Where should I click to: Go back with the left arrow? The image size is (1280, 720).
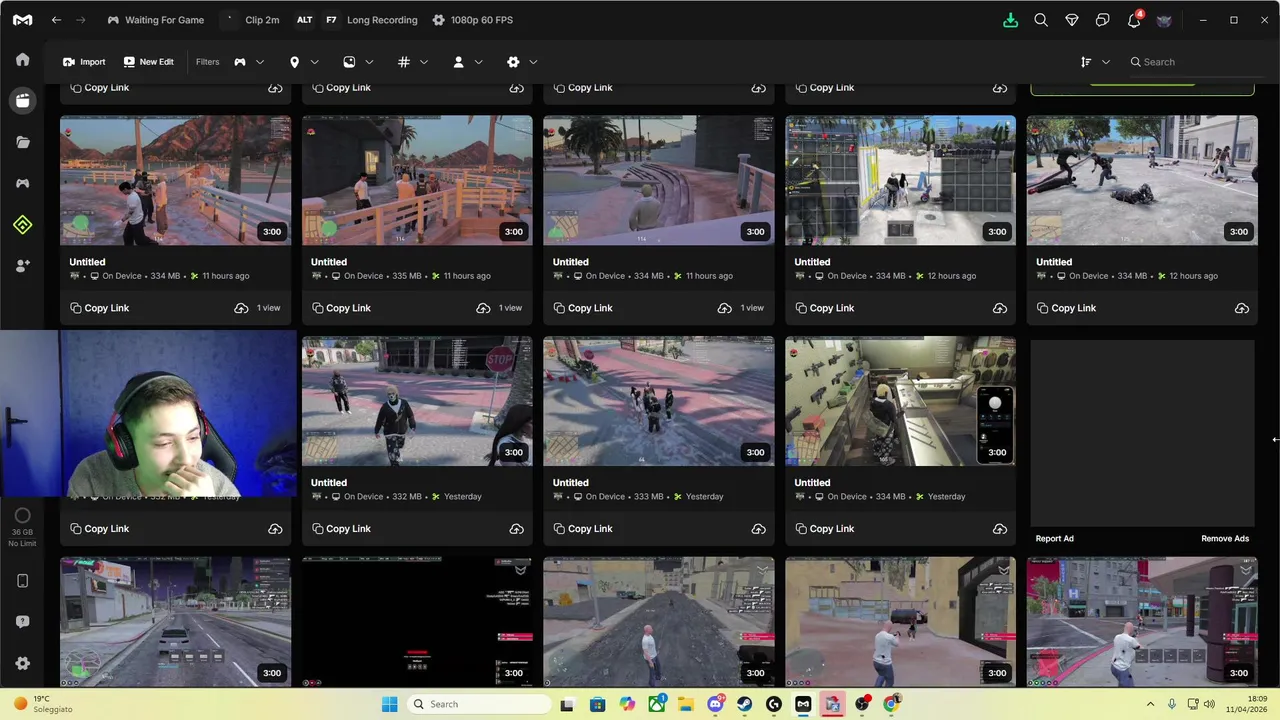(56, 20)
